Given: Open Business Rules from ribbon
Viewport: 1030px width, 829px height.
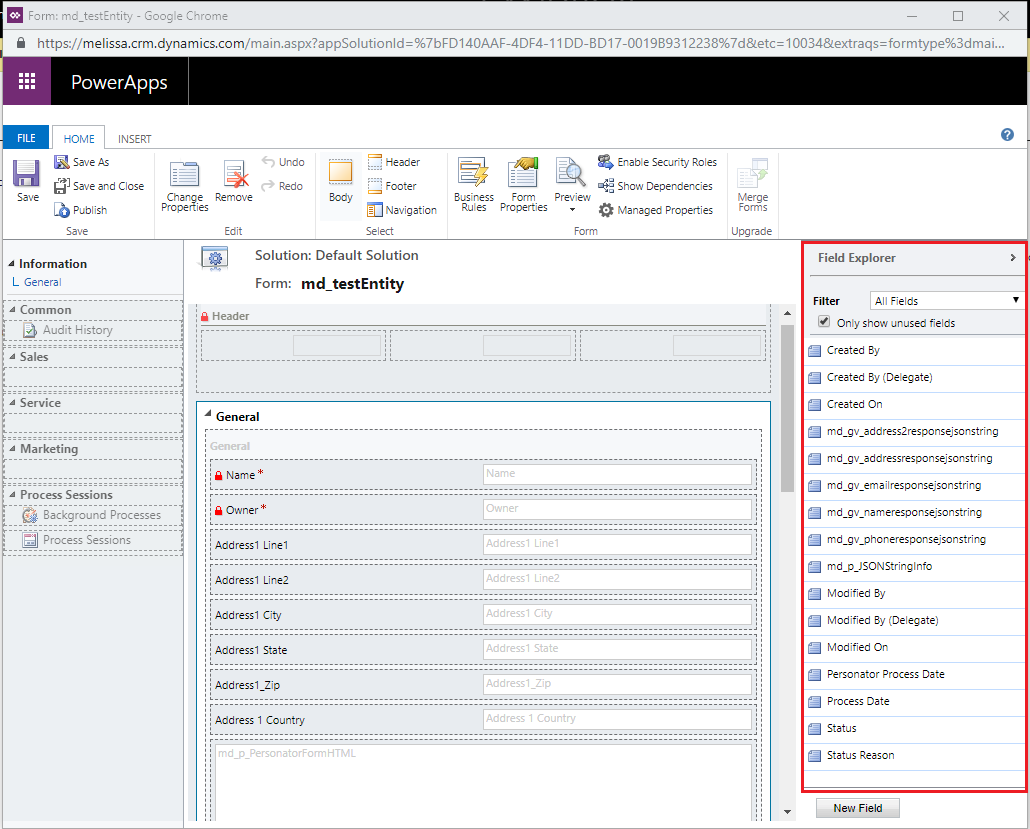Looking at the screenshot, I should (473, 173).
